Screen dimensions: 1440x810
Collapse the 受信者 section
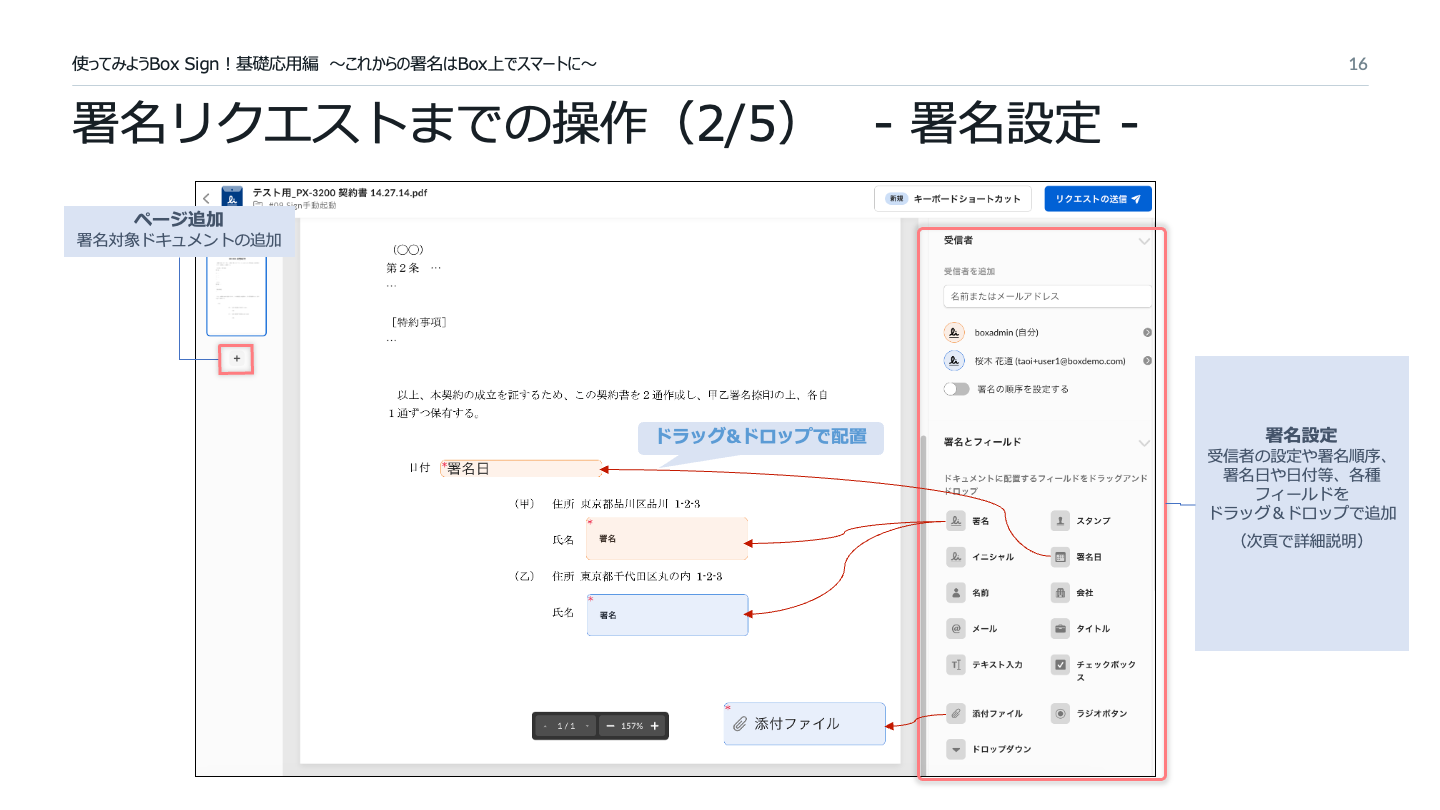pyautogui.click(x=1146, y=240)
